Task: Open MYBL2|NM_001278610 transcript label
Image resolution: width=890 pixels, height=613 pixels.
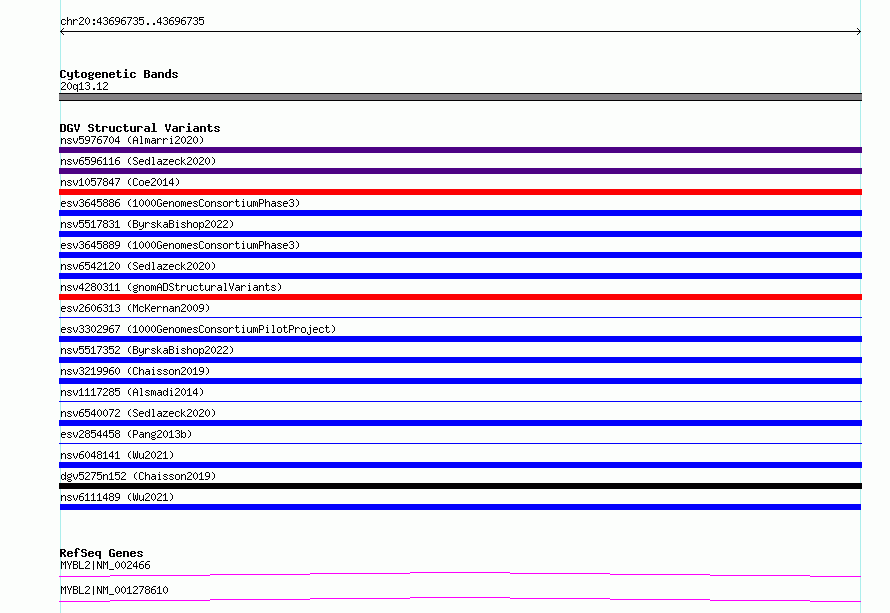Action: 114,590
